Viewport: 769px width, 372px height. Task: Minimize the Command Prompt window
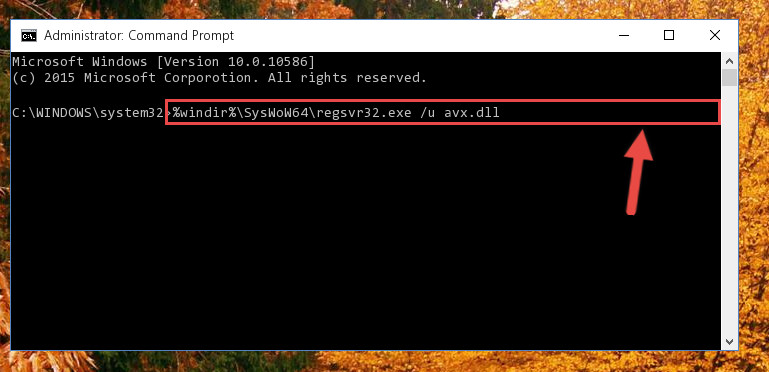pos(624,36)
